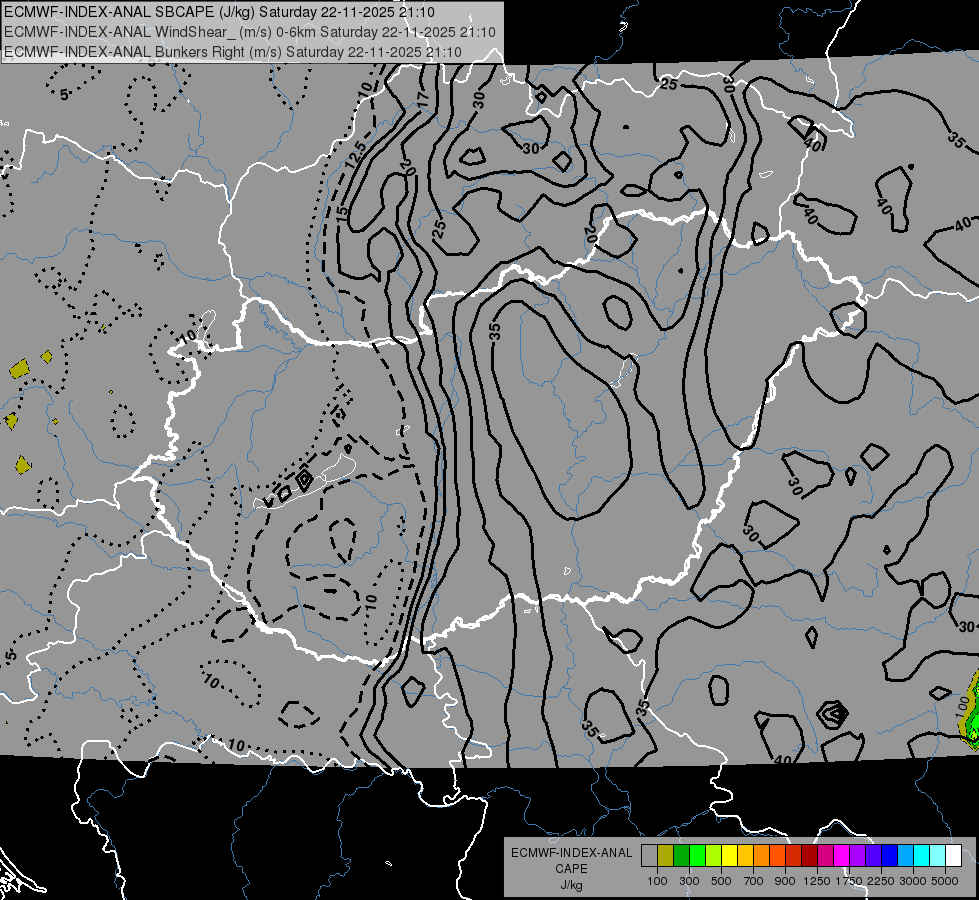
Task: Click the WindShear 0-6km title line
Action: (x=250, y=32)
